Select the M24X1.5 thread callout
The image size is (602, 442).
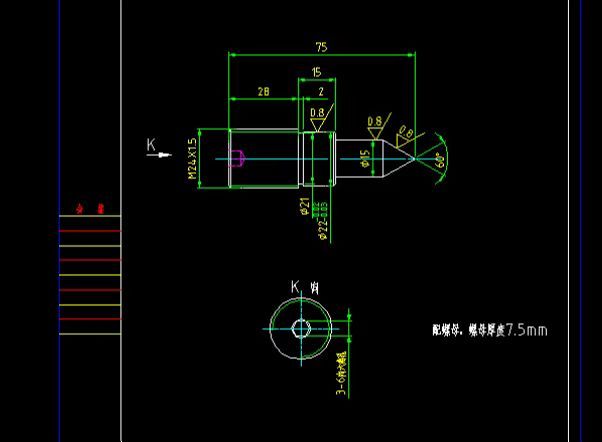click(192, 158)
